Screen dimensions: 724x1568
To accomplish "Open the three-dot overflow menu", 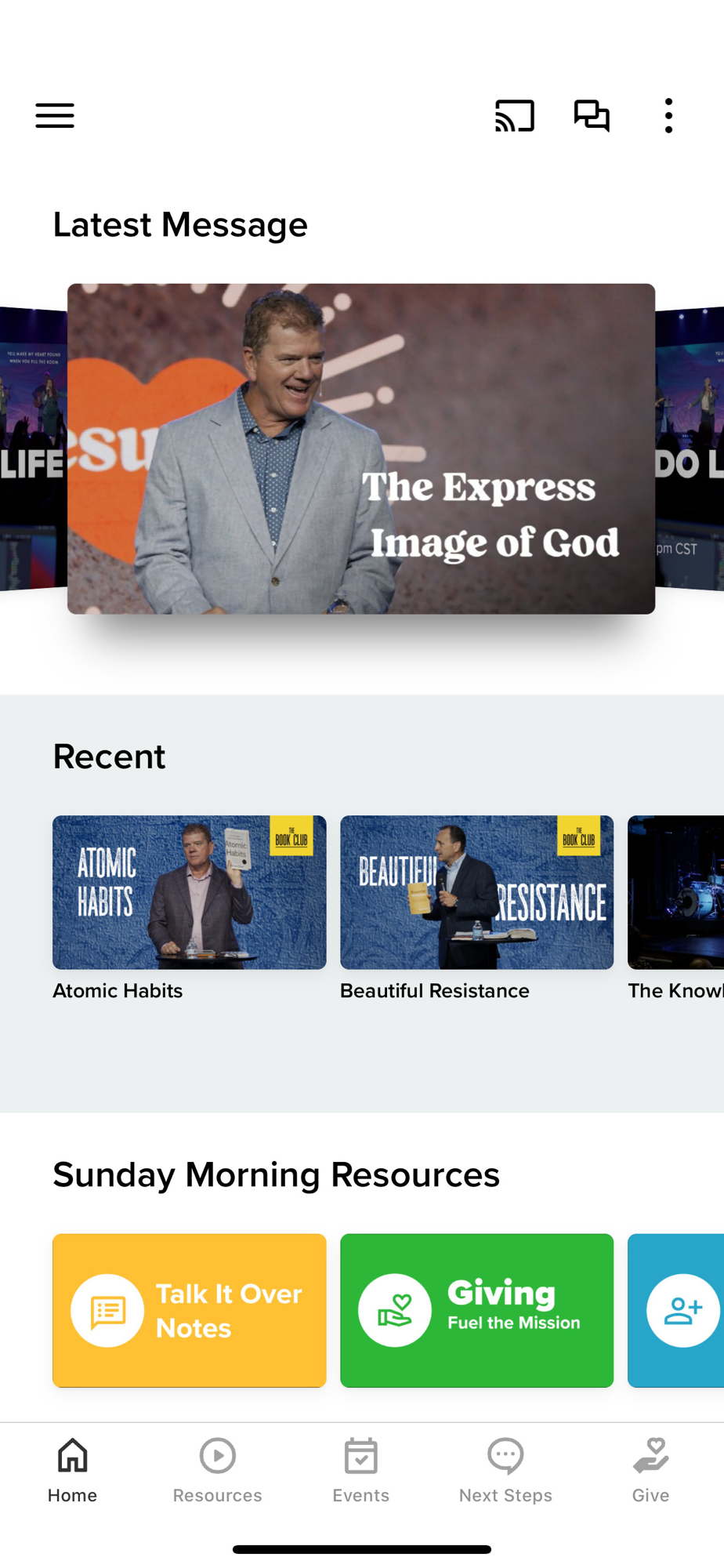I will tap(668, 116).
